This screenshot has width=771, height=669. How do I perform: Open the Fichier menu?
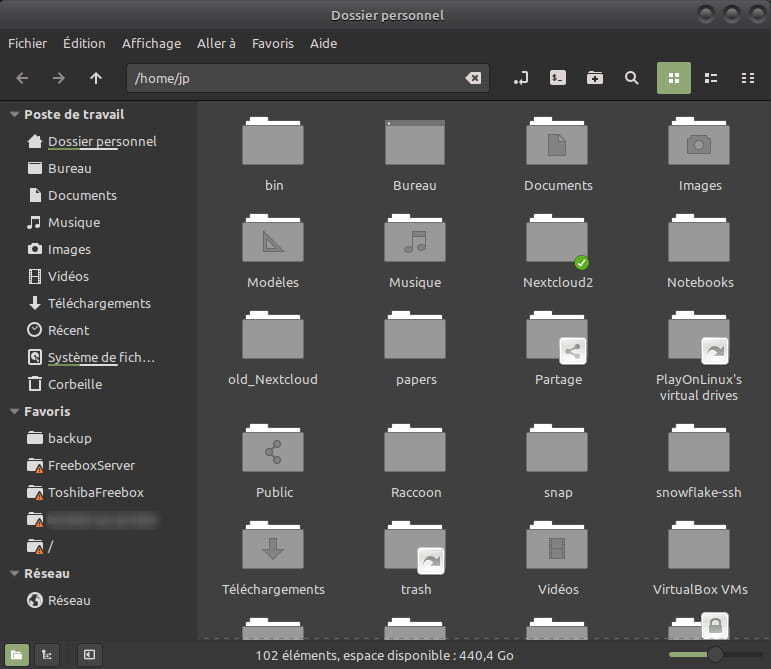(28, 43)
